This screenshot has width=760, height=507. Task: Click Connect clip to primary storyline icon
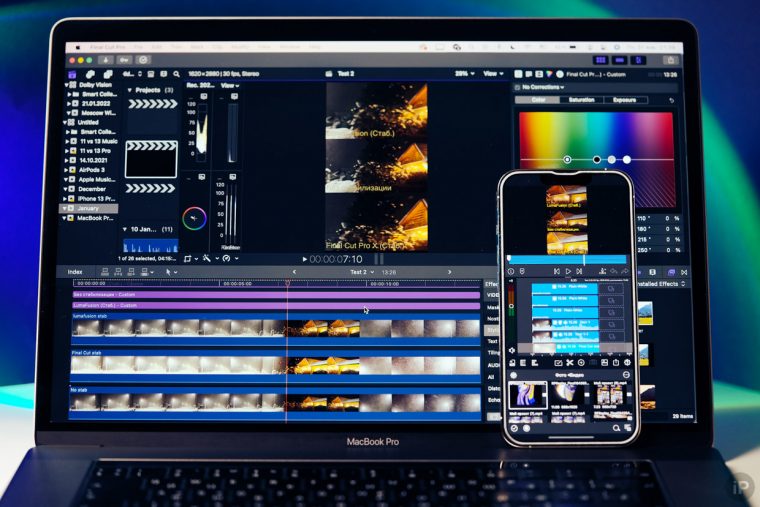click(x=105, y=272)
